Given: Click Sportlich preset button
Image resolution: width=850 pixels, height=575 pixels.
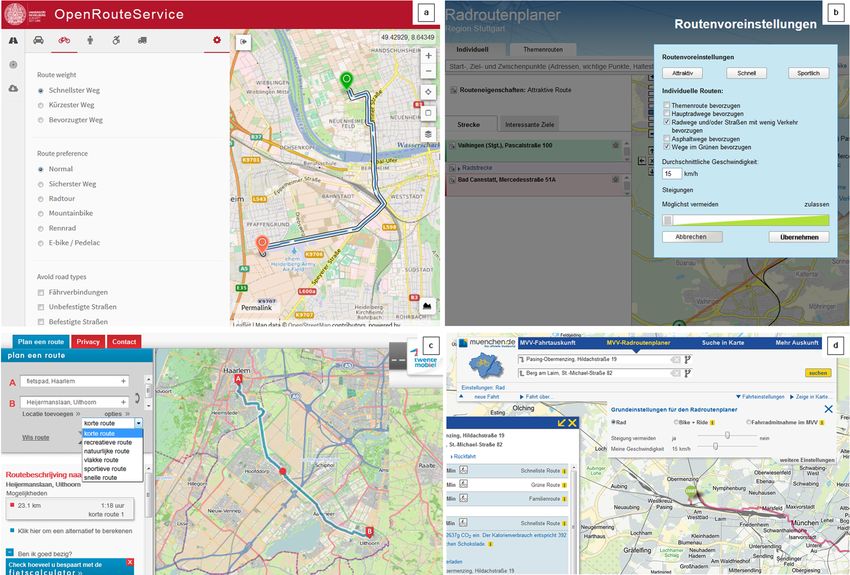Looking at the screenshot, I should point(808,73).
